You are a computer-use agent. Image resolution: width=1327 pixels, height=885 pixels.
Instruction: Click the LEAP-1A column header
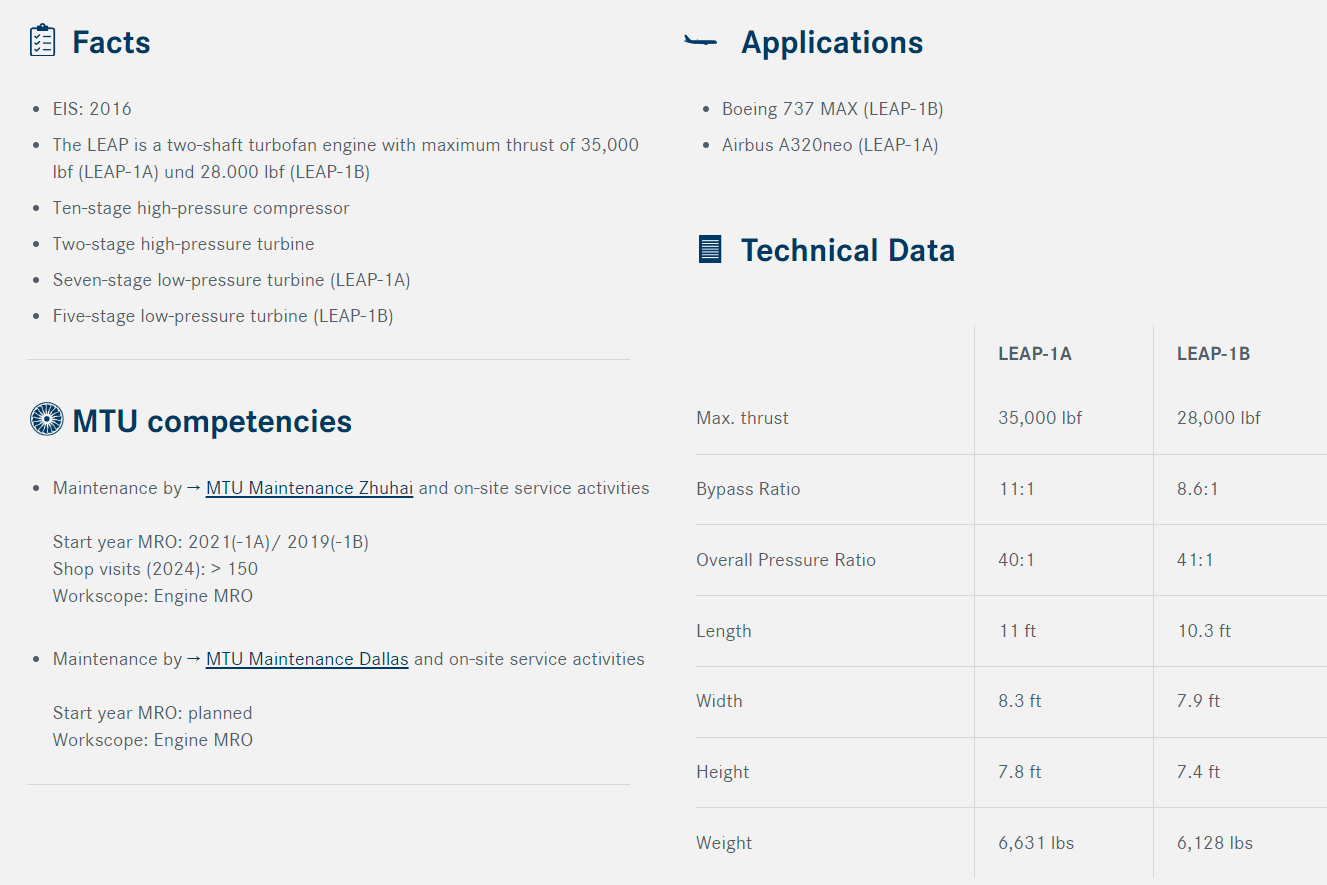tap(1035, 354)
